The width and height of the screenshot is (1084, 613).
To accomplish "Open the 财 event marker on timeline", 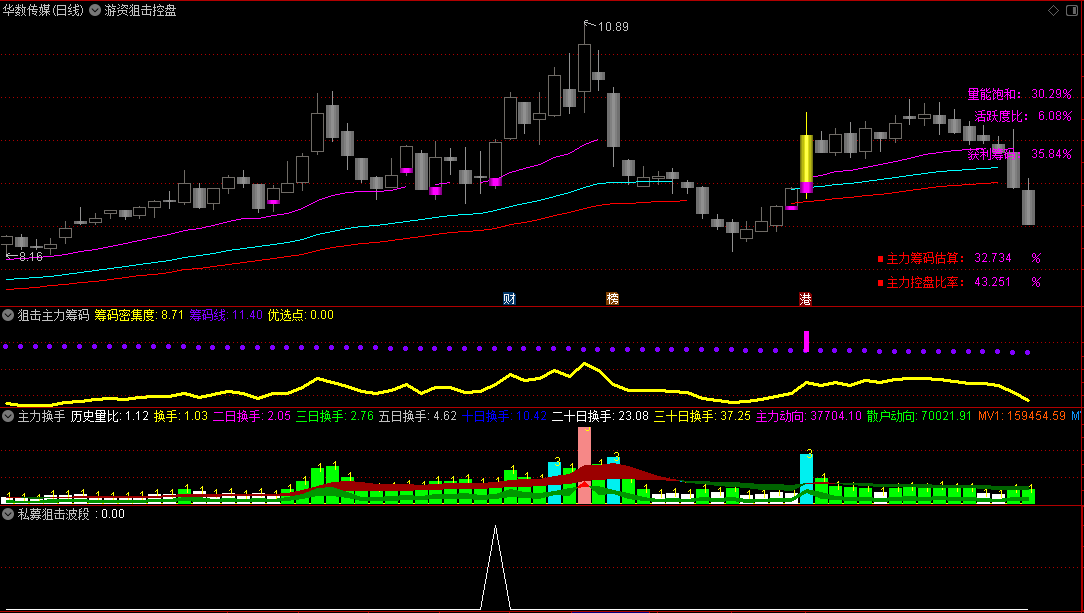I will pos(510,299).
